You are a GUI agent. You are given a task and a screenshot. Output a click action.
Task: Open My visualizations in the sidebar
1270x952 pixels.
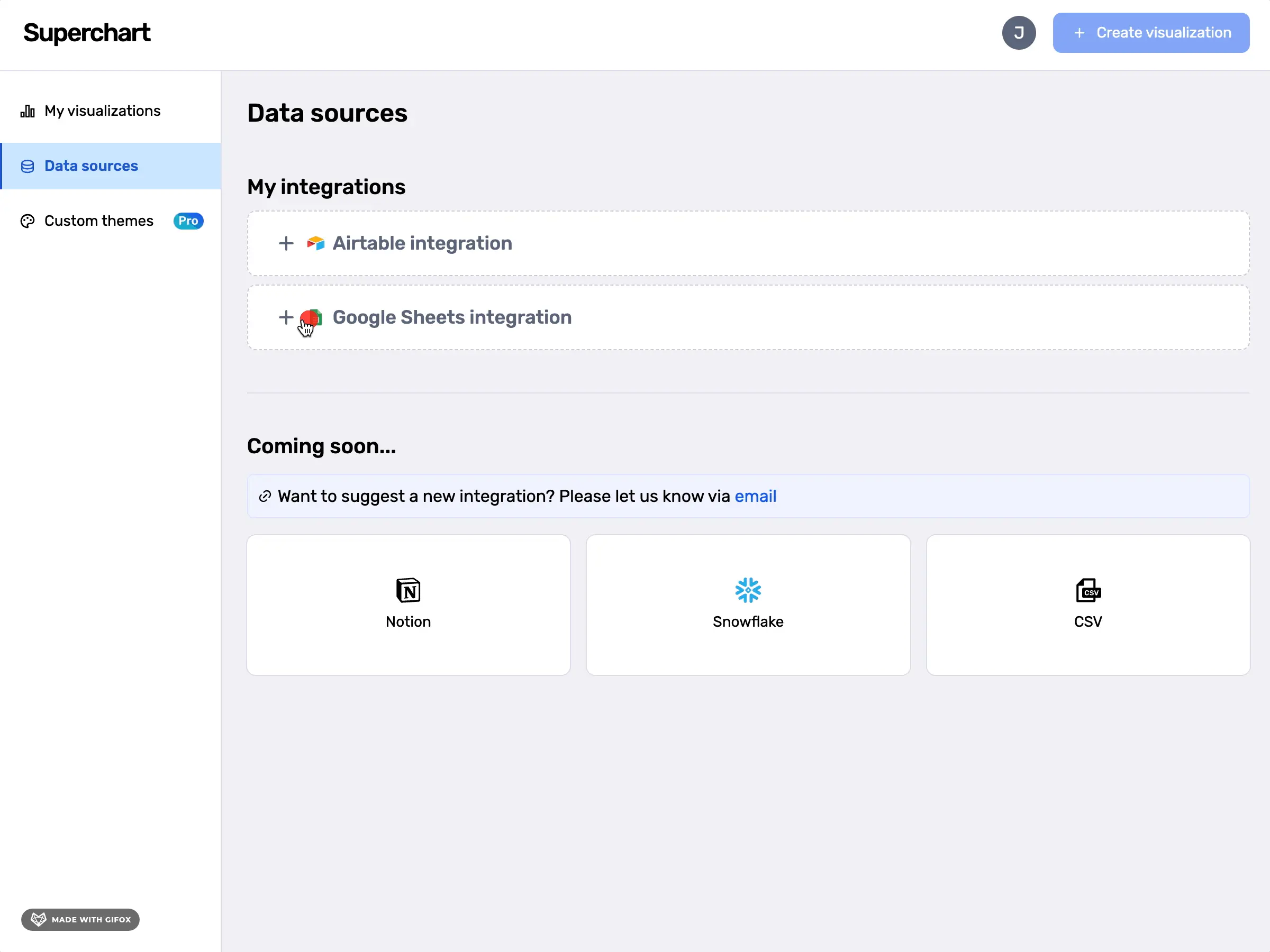pos(110,111)
